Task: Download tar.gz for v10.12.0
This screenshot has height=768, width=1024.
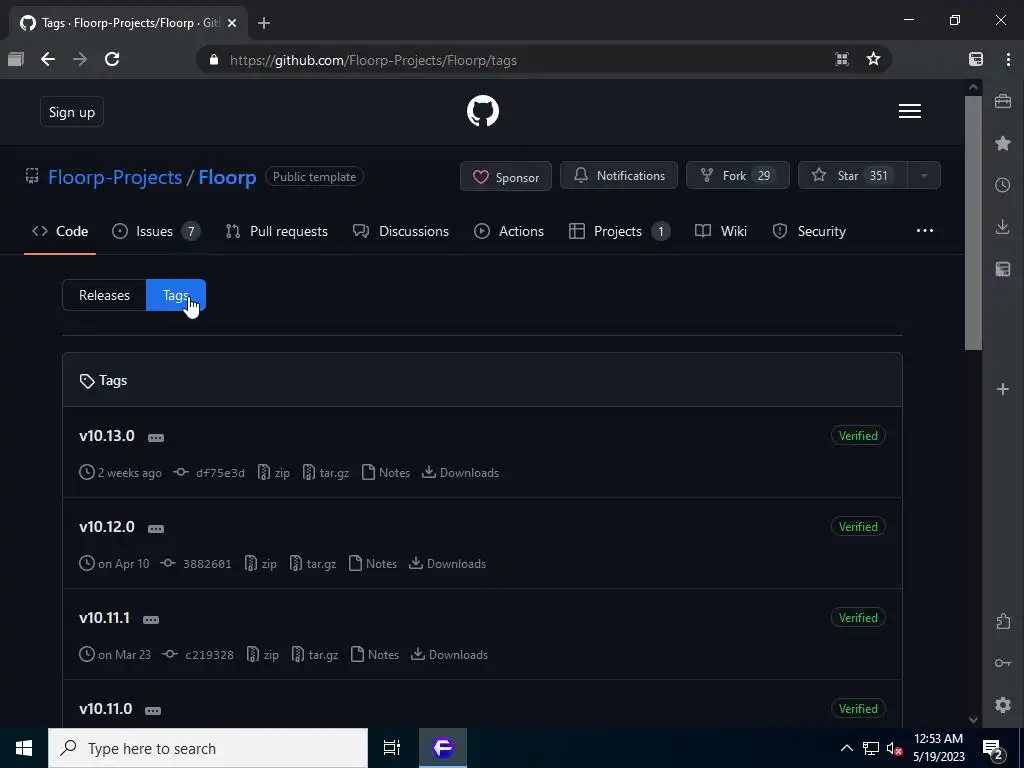Action: point(313,564)
